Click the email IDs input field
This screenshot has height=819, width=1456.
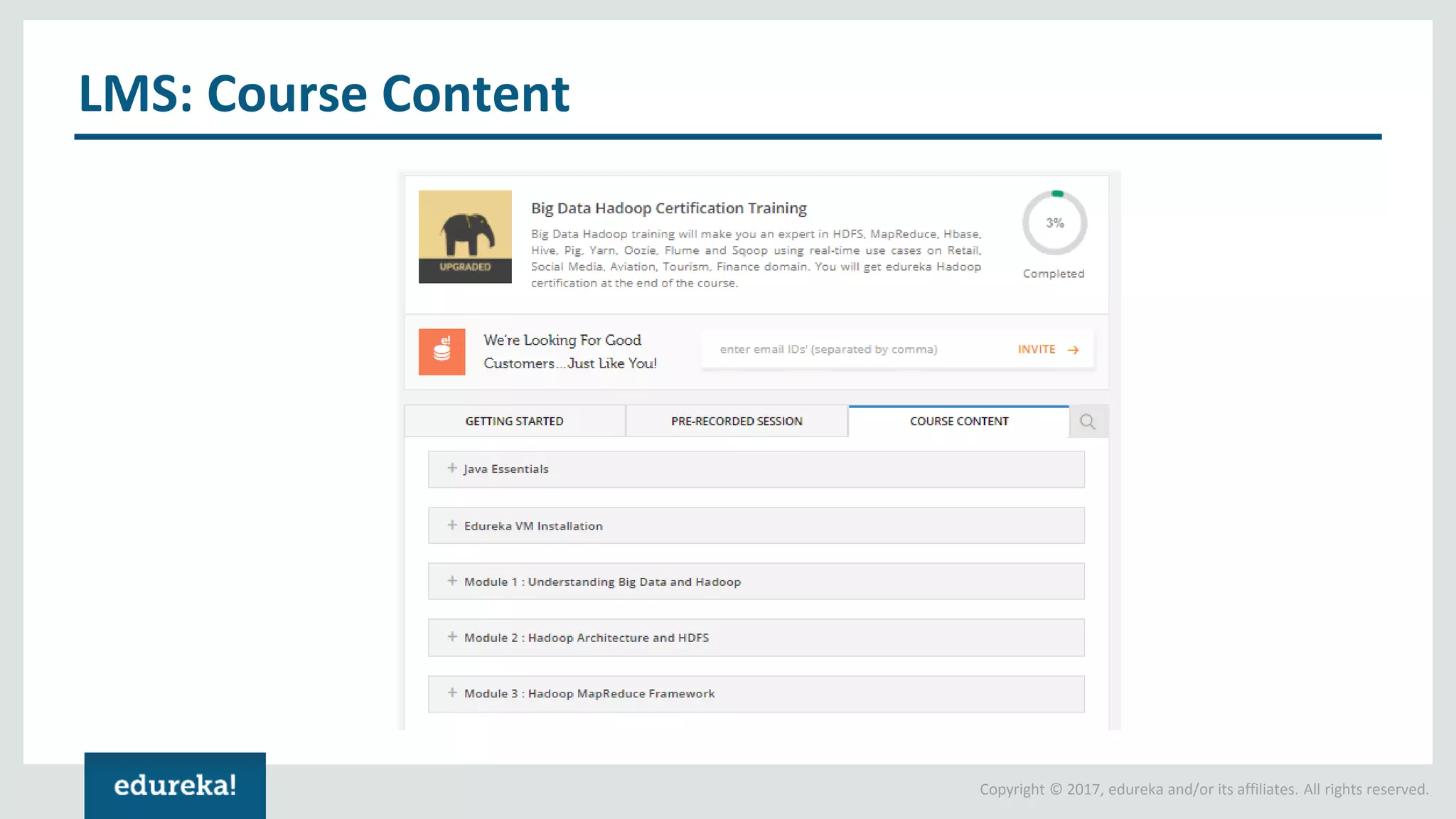853,349
